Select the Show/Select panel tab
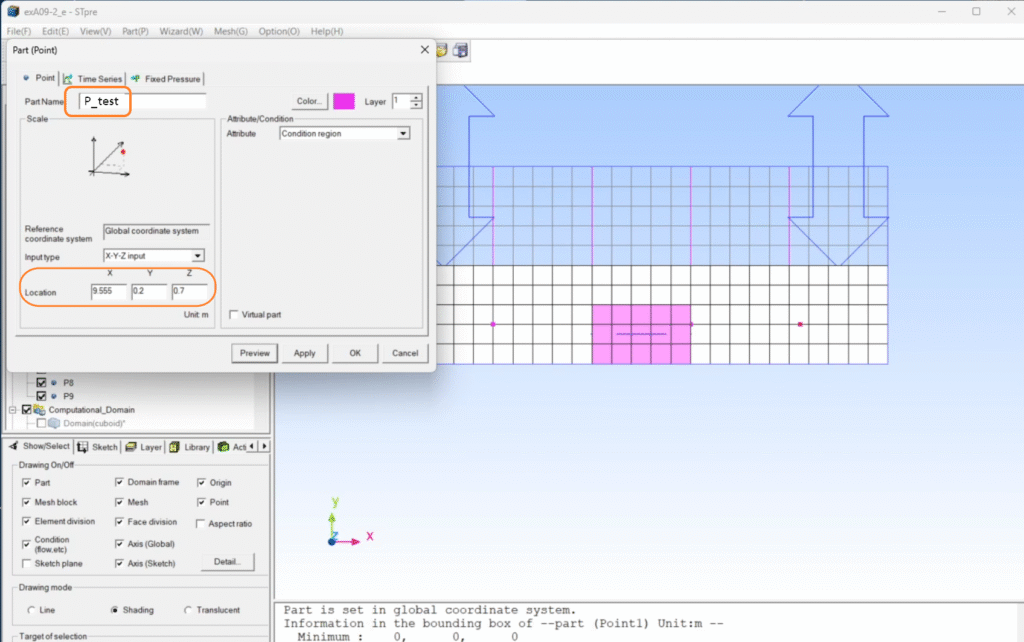This screenshot has width=1024, height=642. click(x=39, y=446)
